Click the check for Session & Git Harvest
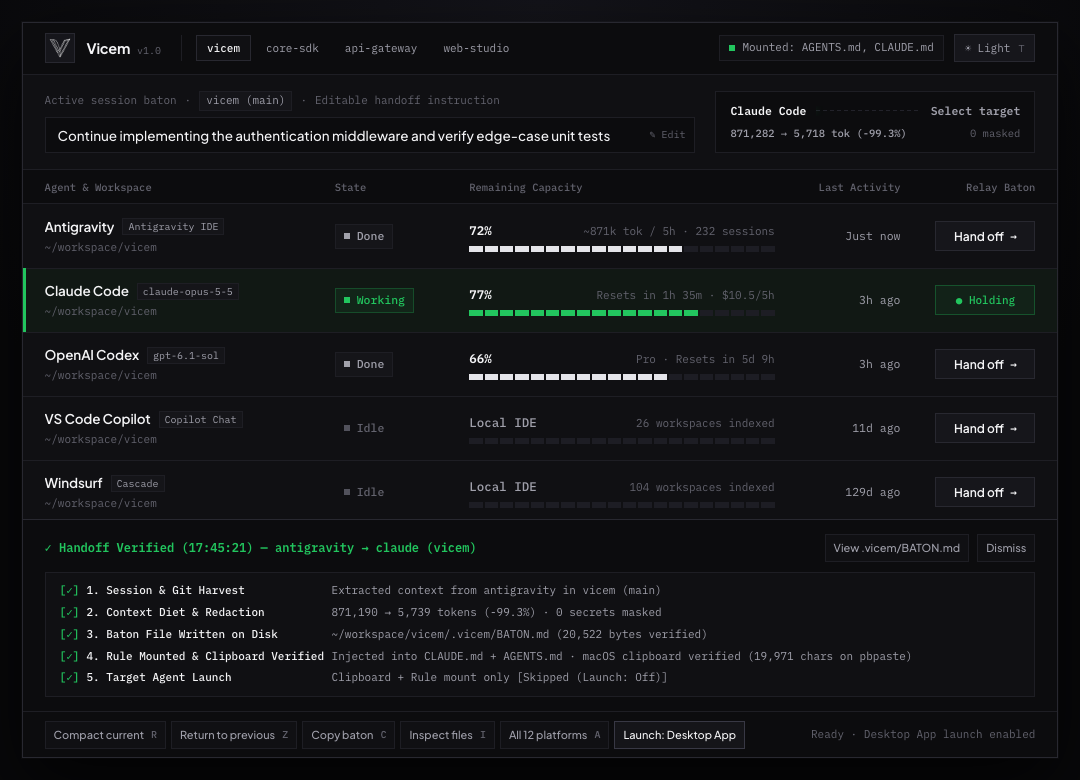1080x780 pixels. pos(69,591)
